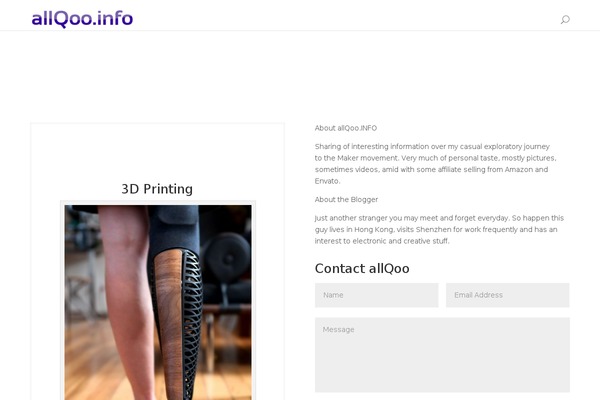Focus the Name input field

pyautogui.click(x=377, y=295)
